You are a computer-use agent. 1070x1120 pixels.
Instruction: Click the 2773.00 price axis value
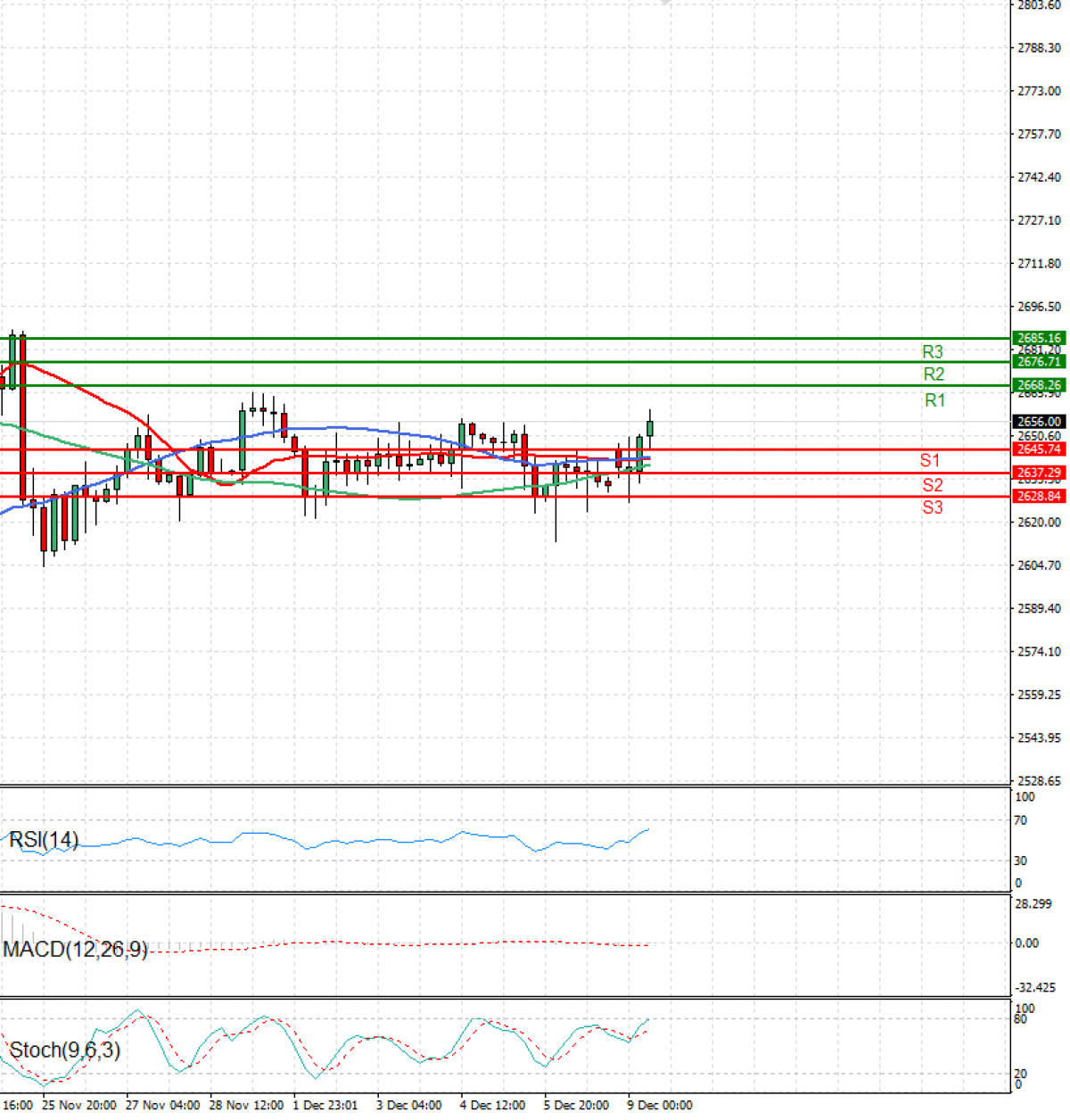[x=1039, y=91]
